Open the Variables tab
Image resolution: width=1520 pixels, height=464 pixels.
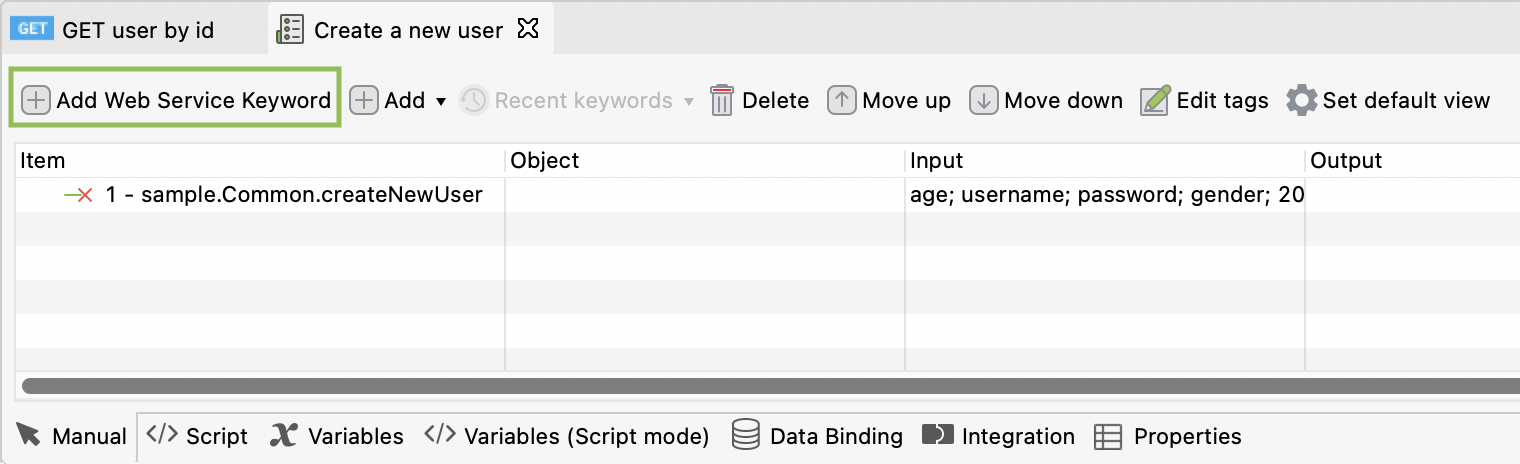pos(337,436)
